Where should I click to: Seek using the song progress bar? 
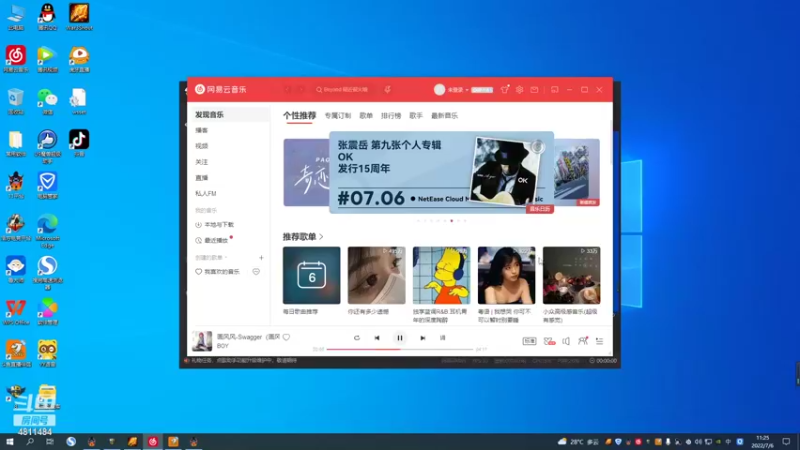400,349
